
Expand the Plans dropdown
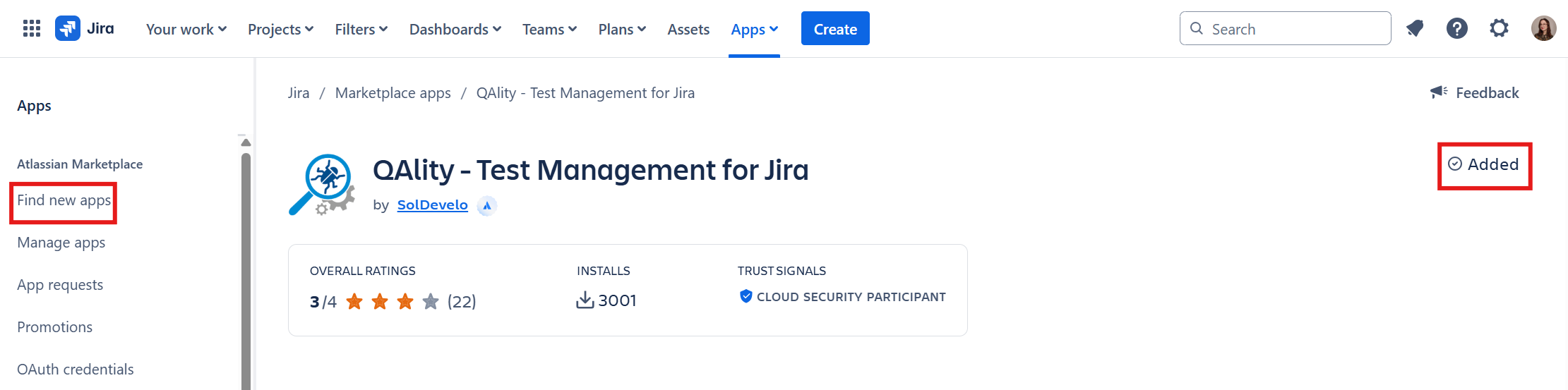tap(622, 30)
